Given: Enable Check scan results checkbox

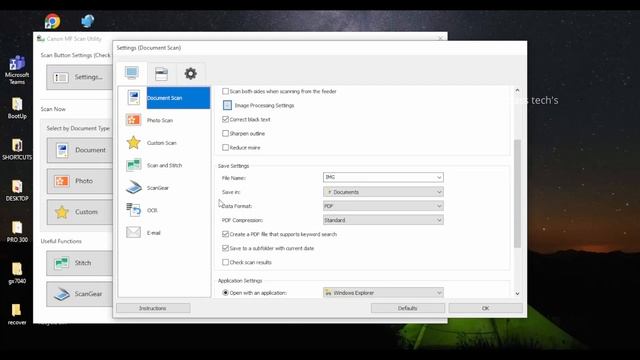Looking at the screenshot, I should pyautogui.click(x=225, y=262).
